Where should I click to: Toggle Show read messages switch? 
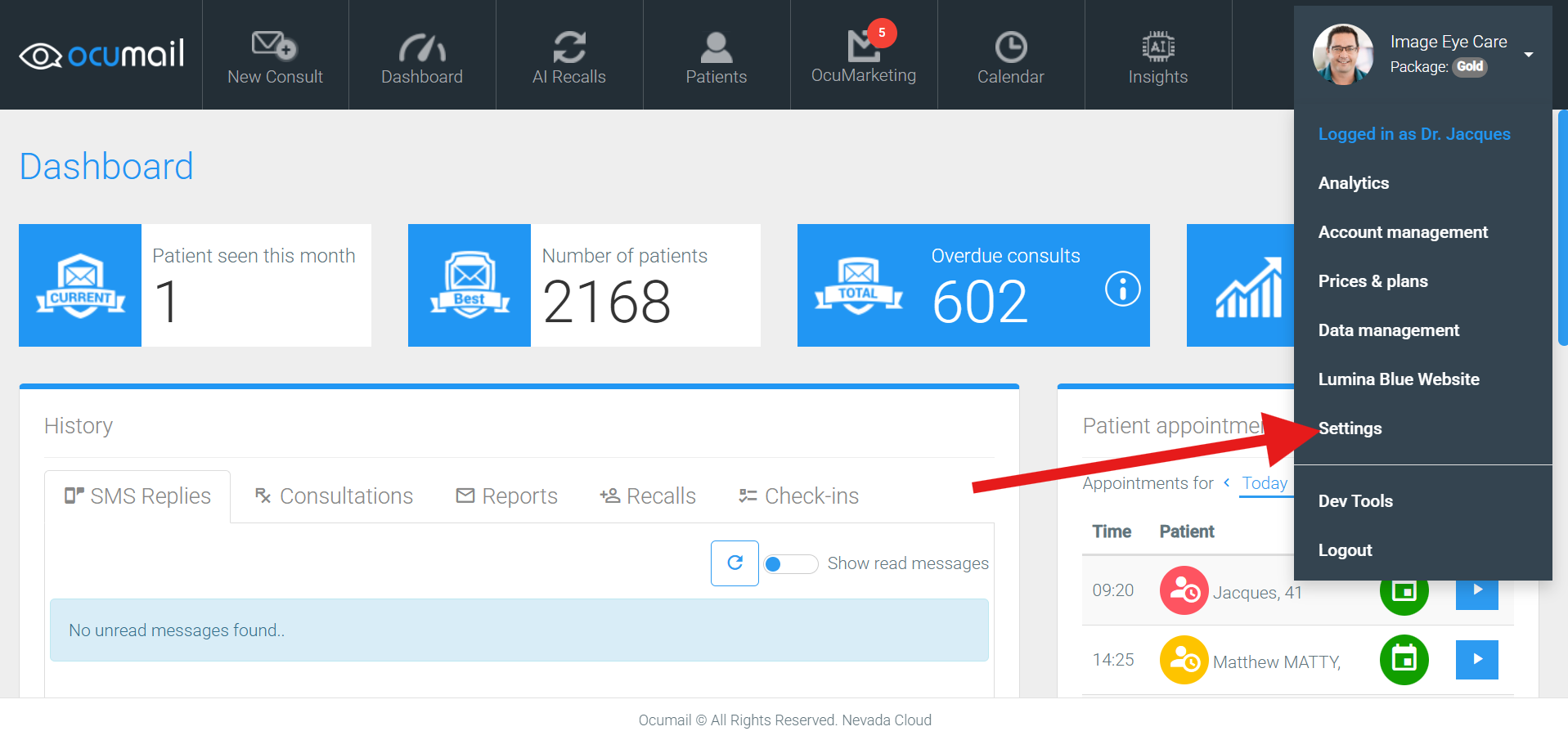click(x=790, y=563)
